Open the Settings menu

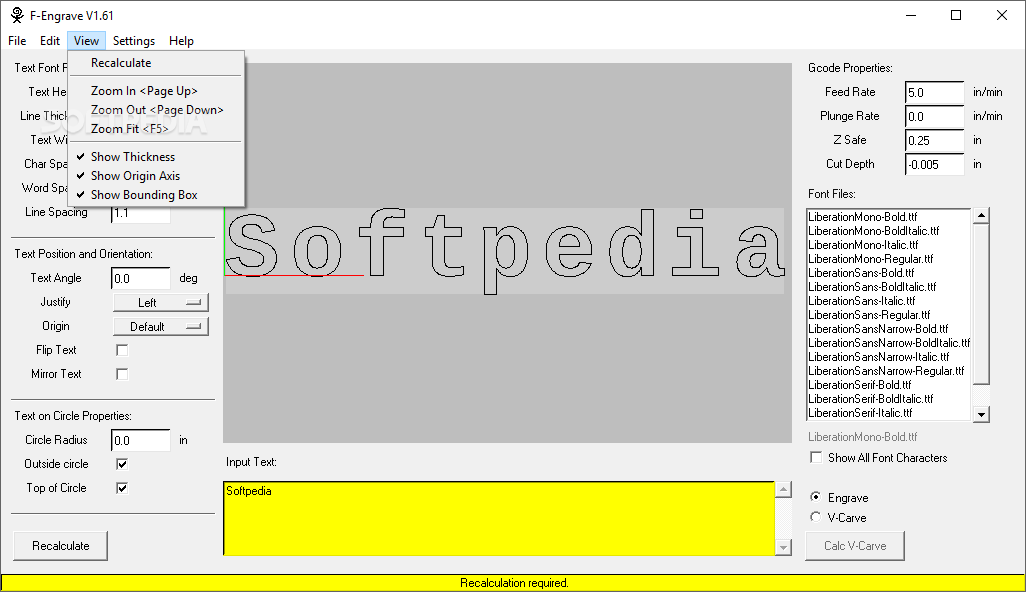[133, 41]
